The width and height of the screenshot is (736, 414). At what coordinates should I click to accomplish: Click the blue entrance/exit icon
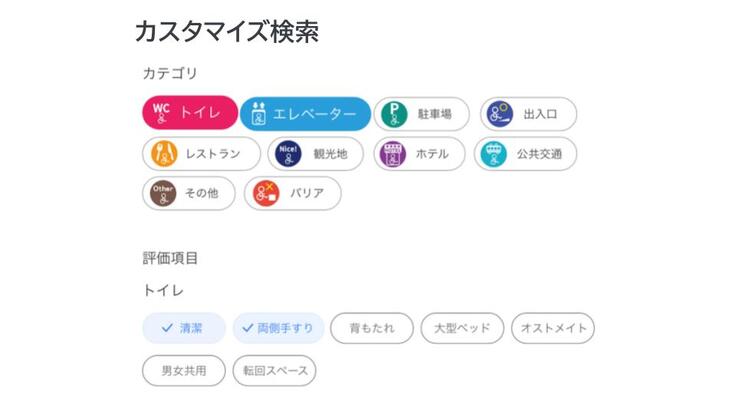coord(500,114)
